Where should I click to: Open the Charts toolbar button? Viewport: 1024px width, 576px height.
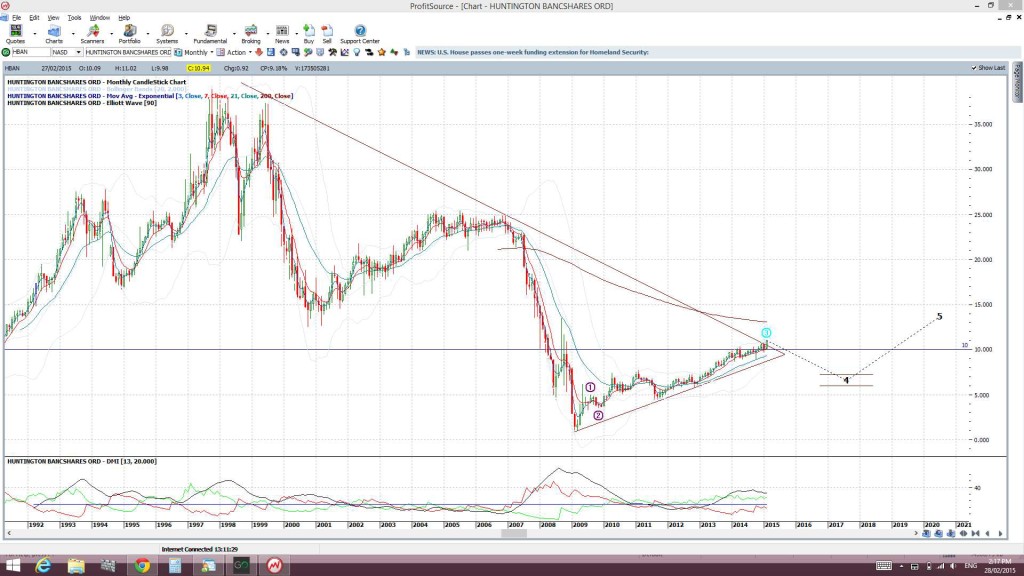tap(54, 34)
